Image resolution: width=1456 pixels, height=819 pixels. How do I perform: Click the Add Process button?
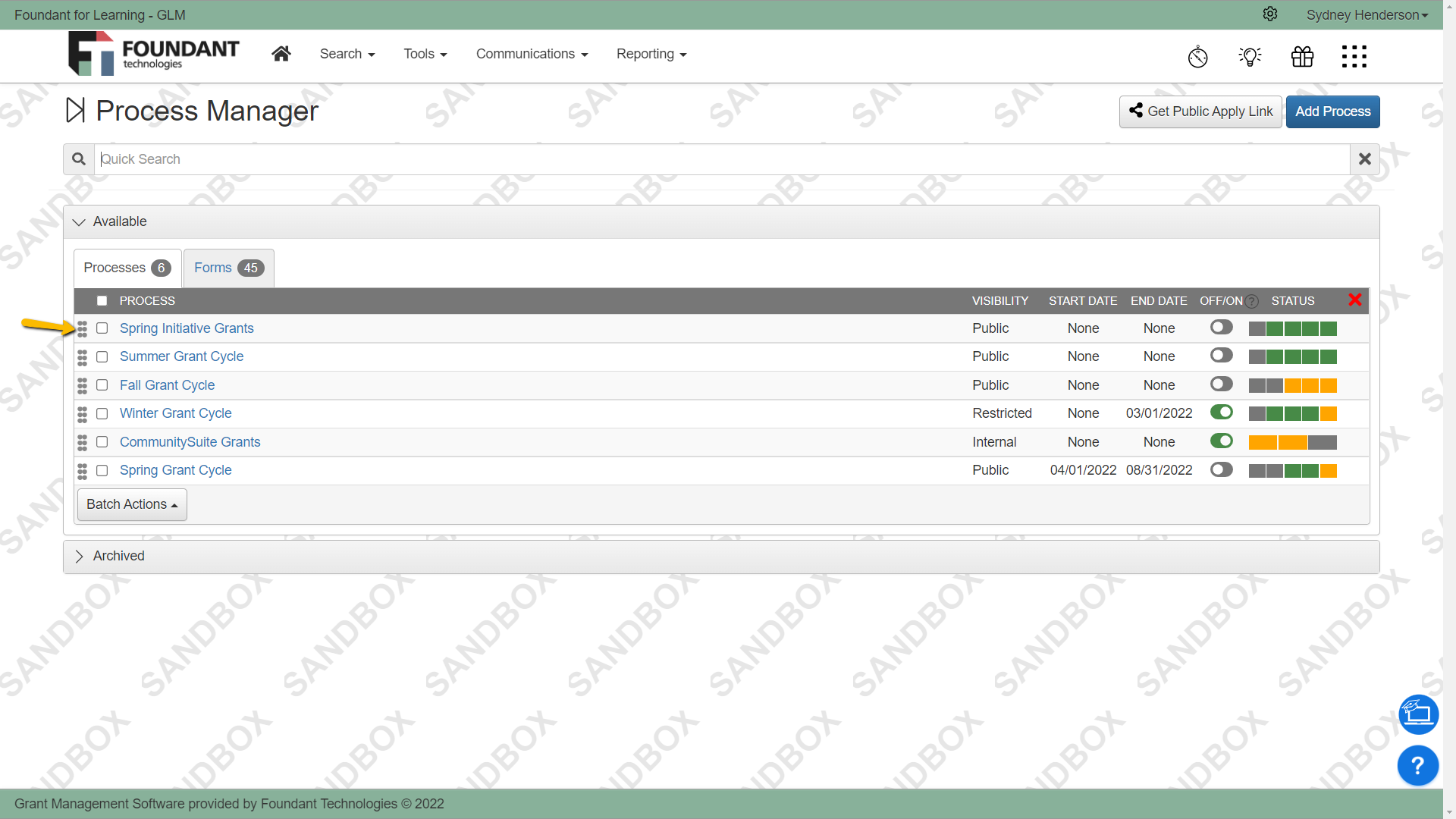(1332, 111)
